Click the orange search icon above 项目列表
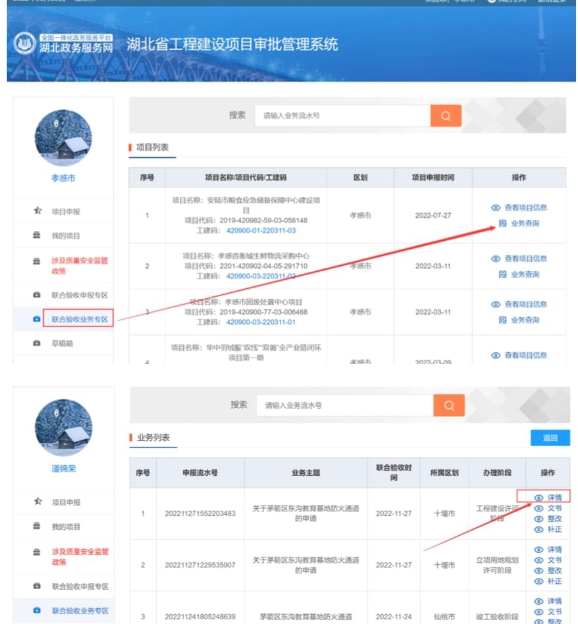This screenshot has height=624, width=578. [445, 115]
